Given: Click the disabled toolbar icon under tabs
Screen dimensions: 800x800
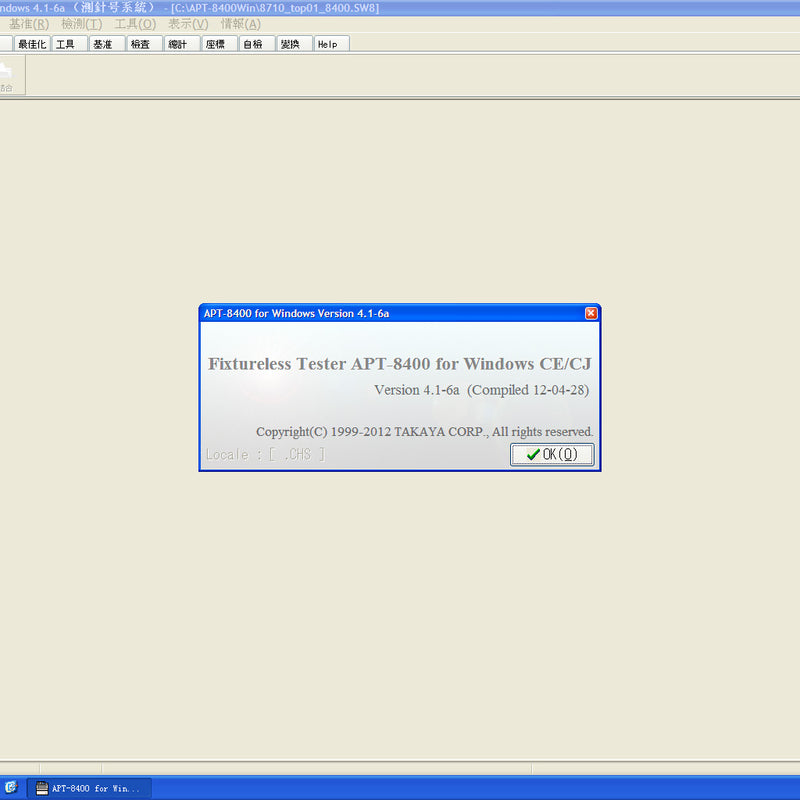Looking at the screenshot, I should pyautogui.click(x=11, y=75).
